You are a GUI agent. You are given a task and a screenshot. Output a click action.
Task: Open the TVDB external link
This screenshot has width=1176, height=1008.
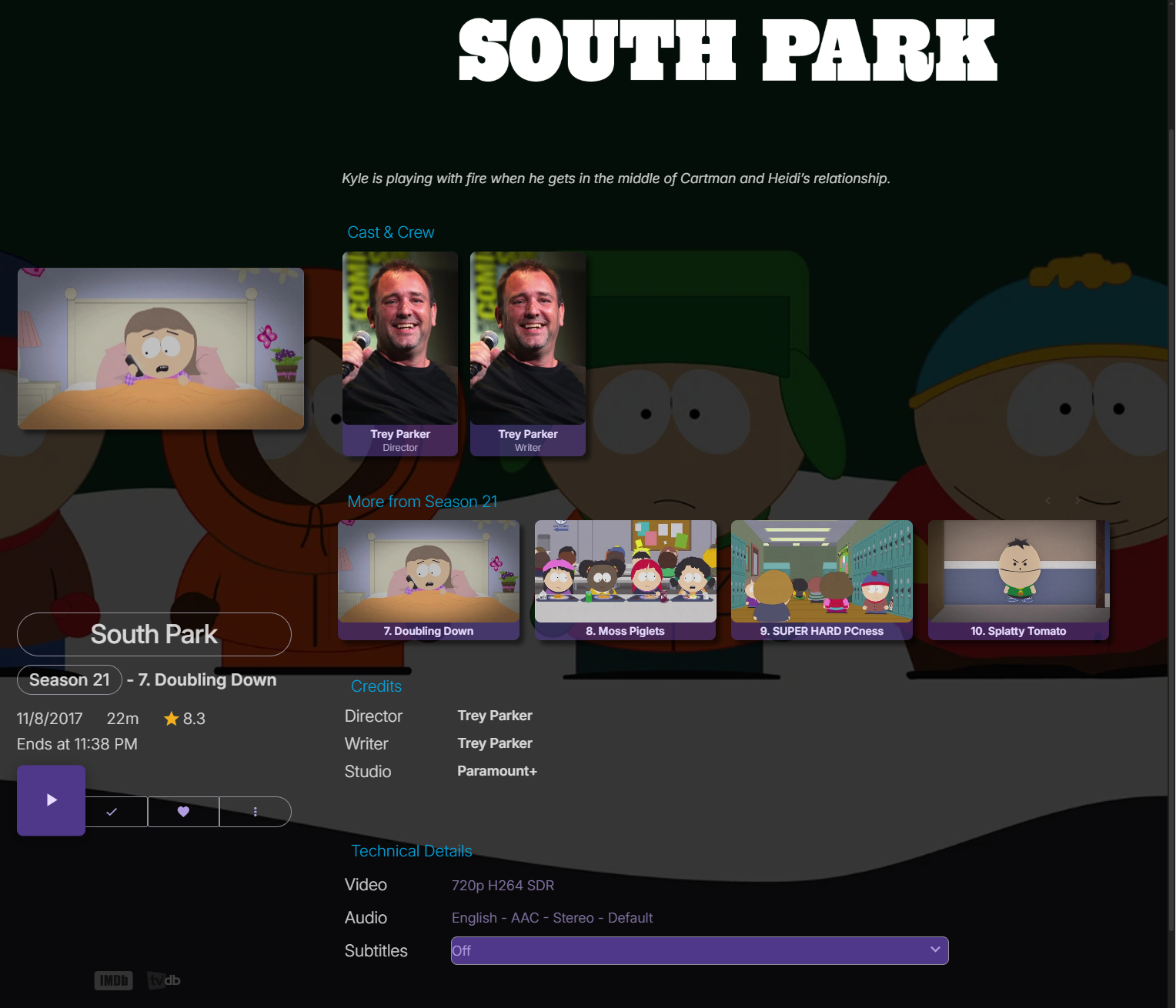pyautogui.click(x=164, y=980)
